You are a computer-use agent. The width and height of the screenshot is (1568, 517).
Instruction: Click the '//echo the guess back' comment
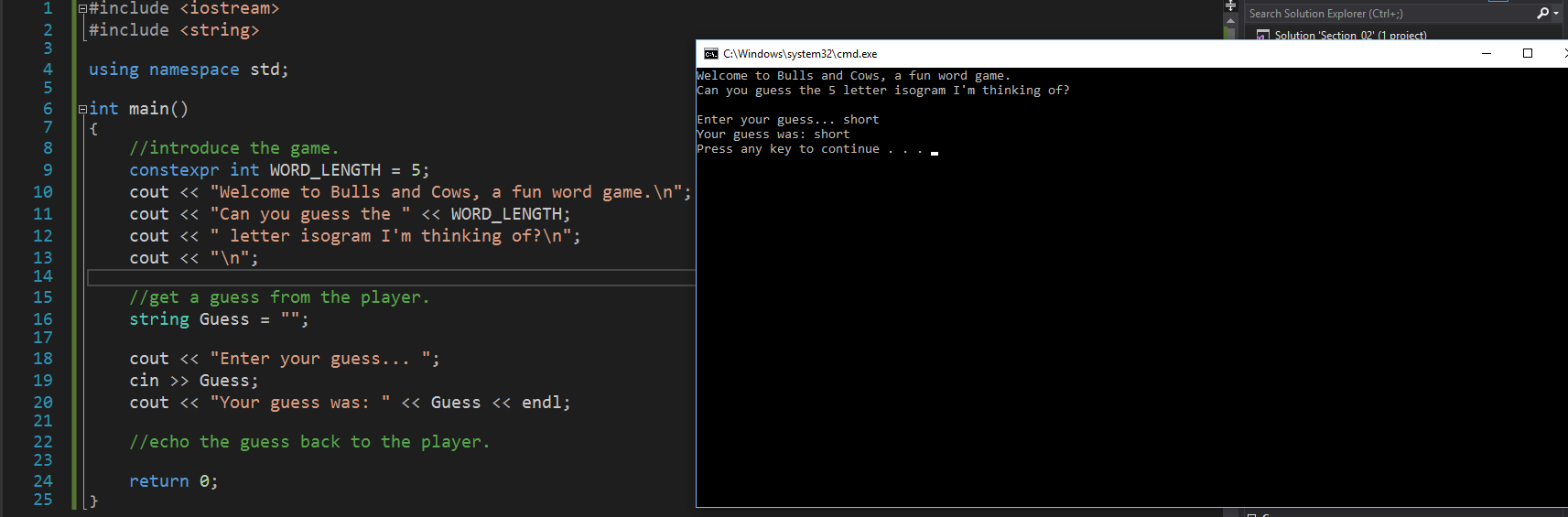pos(309,442)
